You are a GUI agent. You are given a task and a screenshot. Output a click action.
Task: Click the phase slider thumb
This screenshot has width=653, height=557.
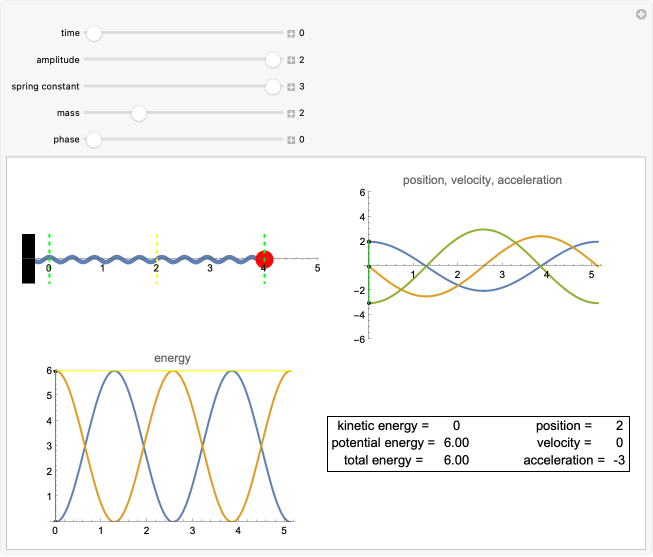coord(94,140)
